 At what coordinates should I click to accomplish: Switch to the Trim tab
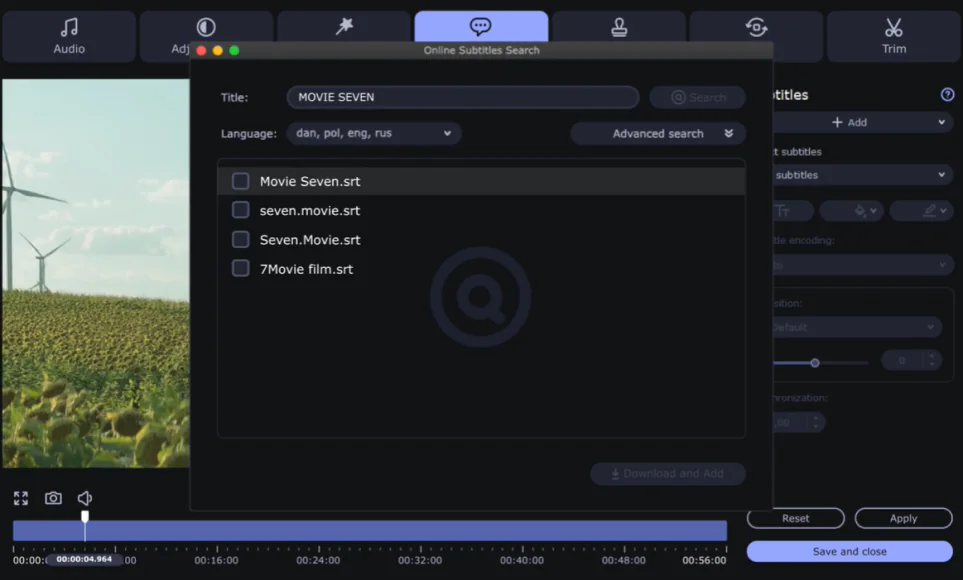click(x=893, y=36)
